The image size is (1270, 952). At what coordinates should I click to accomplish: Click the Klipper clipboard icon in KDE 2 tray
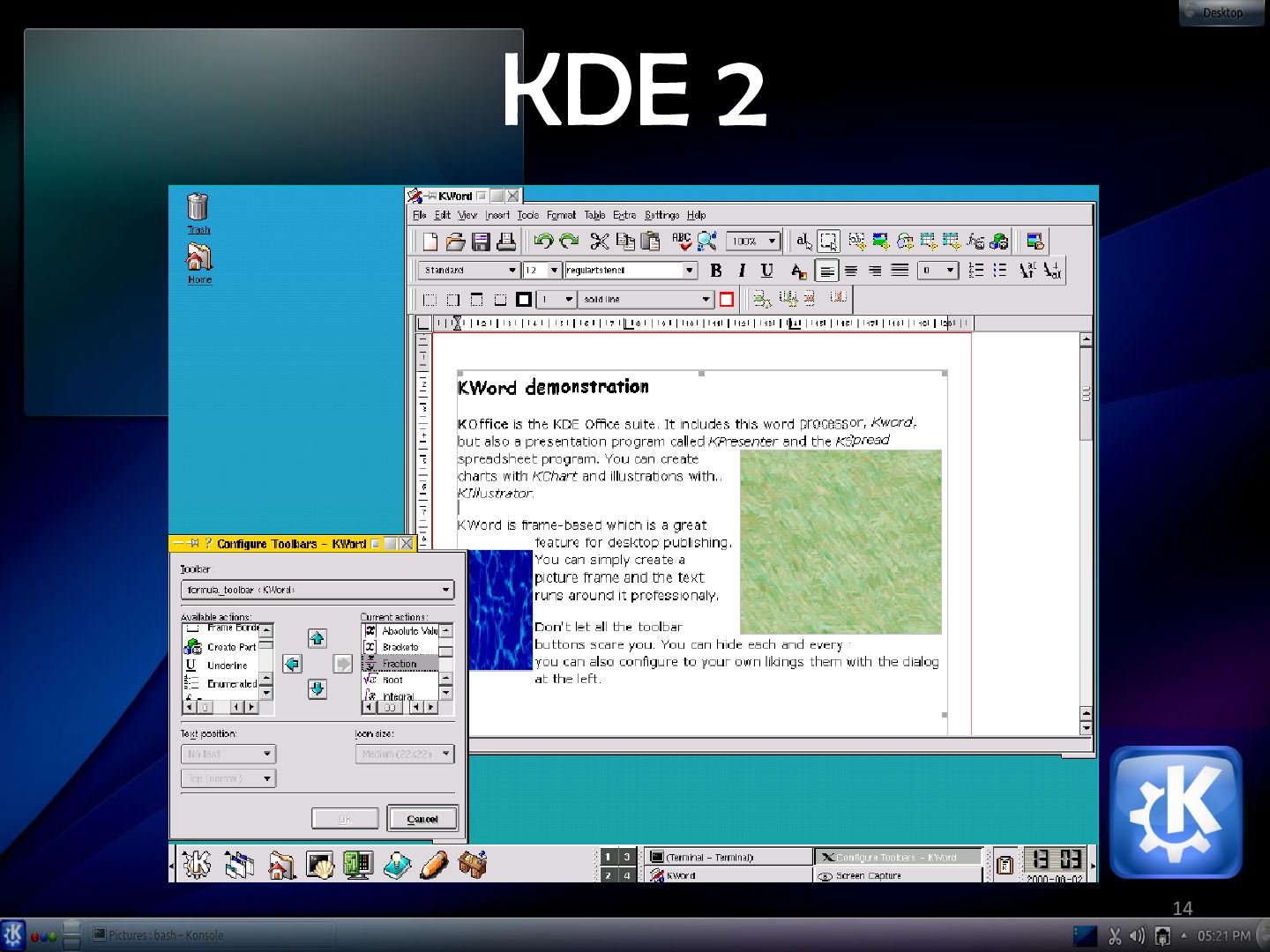1004,866
